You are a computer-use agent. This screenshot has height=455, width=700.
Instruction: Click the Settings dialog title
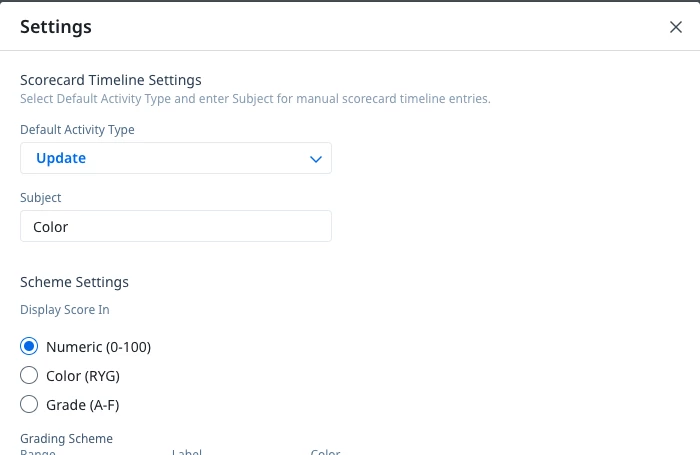coord(56,27)
